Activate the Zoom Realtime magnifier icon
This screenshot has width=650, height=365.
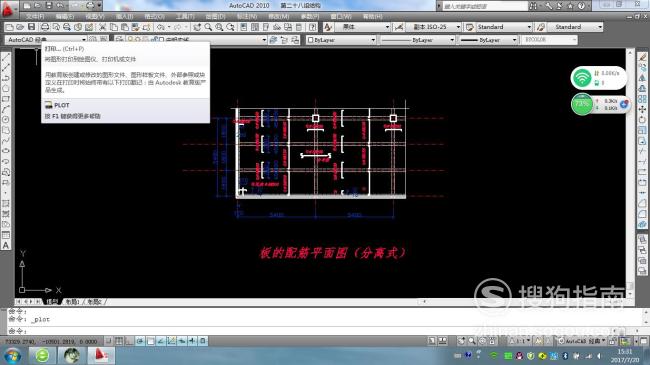209,27
